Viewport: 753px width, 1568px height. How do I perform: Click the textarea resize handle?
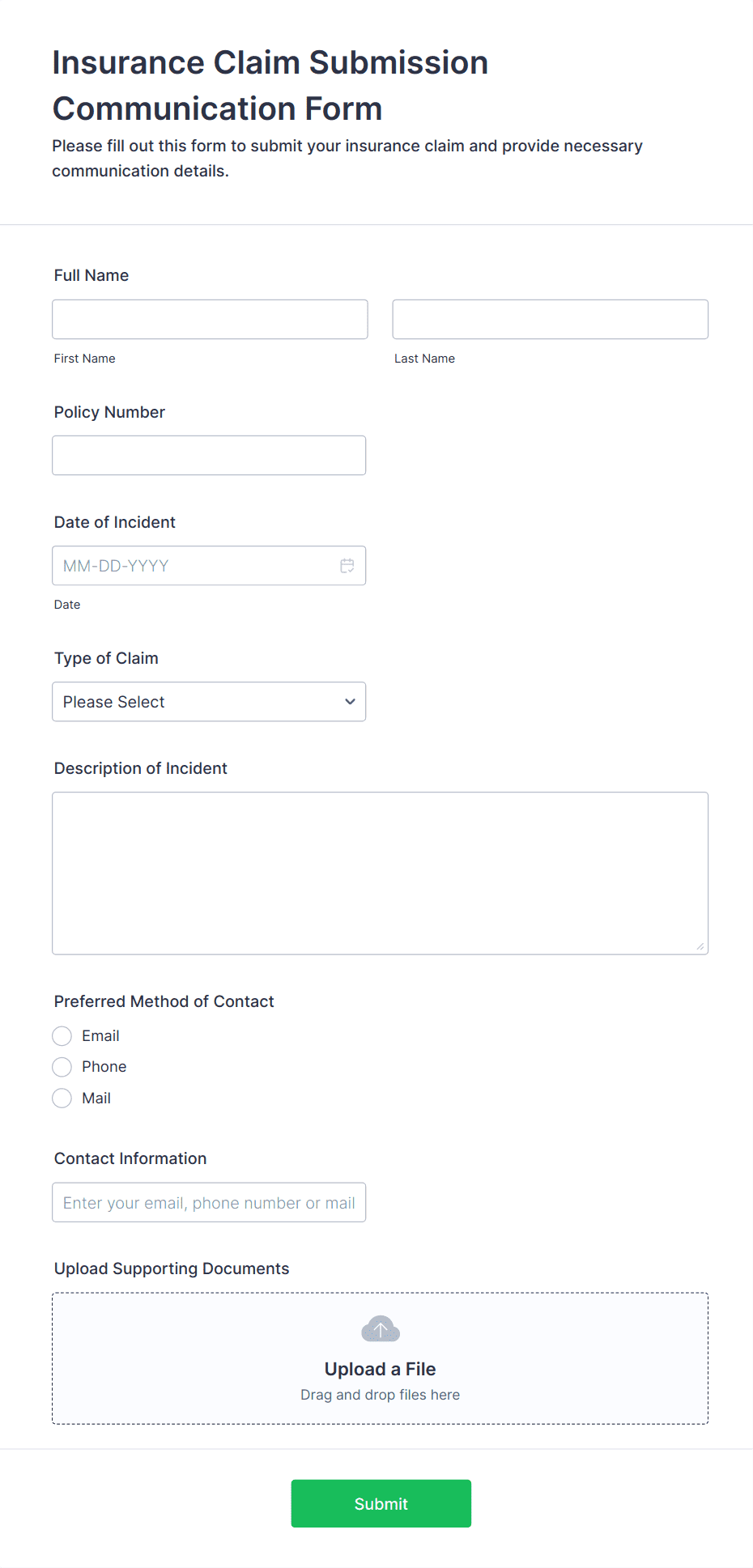pos(701,945)
